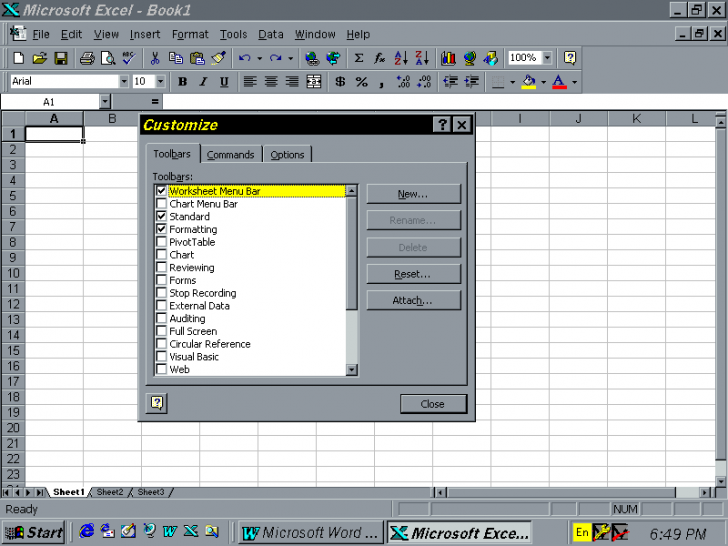728x546 pixels.
Task: Run the Spelling check icon
Action: point(129,58)
